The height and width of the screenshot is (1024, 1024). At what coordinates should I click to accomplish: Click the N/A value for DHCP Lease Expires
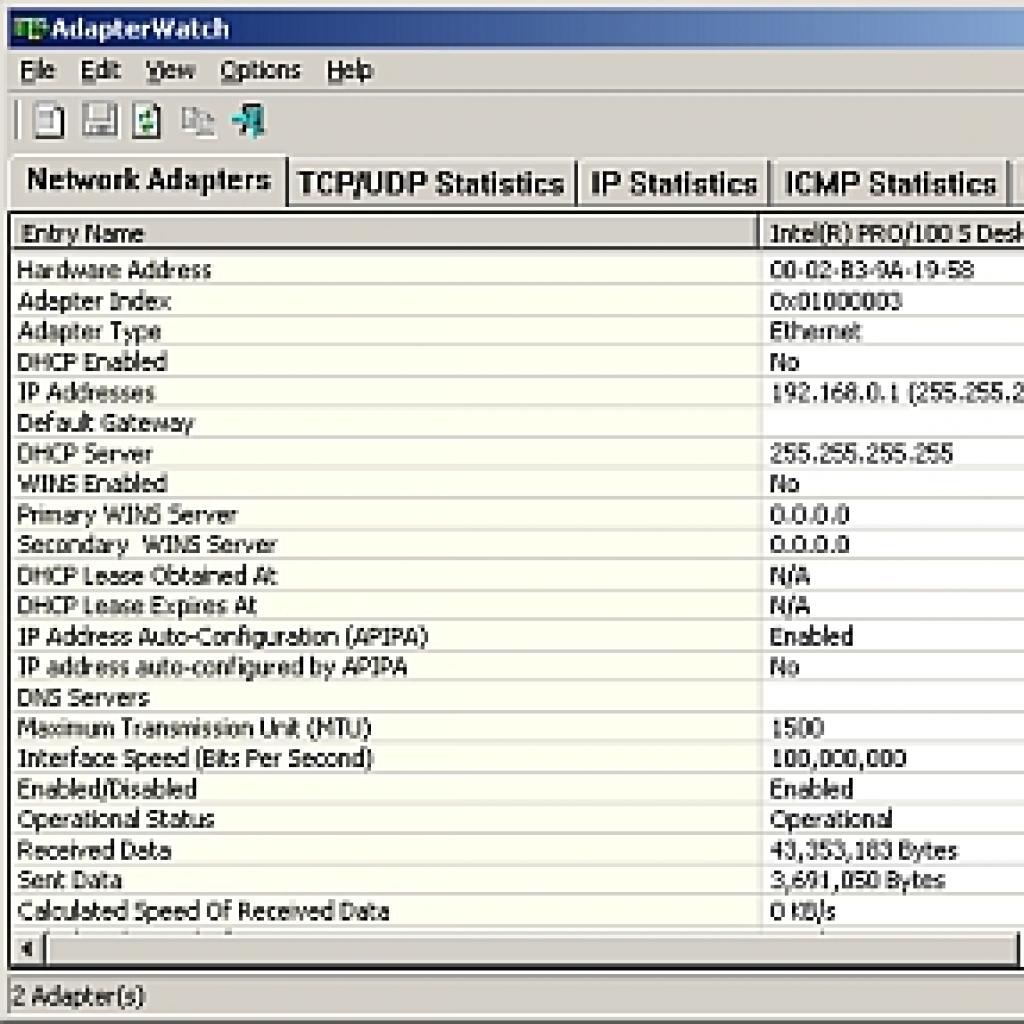tap(790, 606)
